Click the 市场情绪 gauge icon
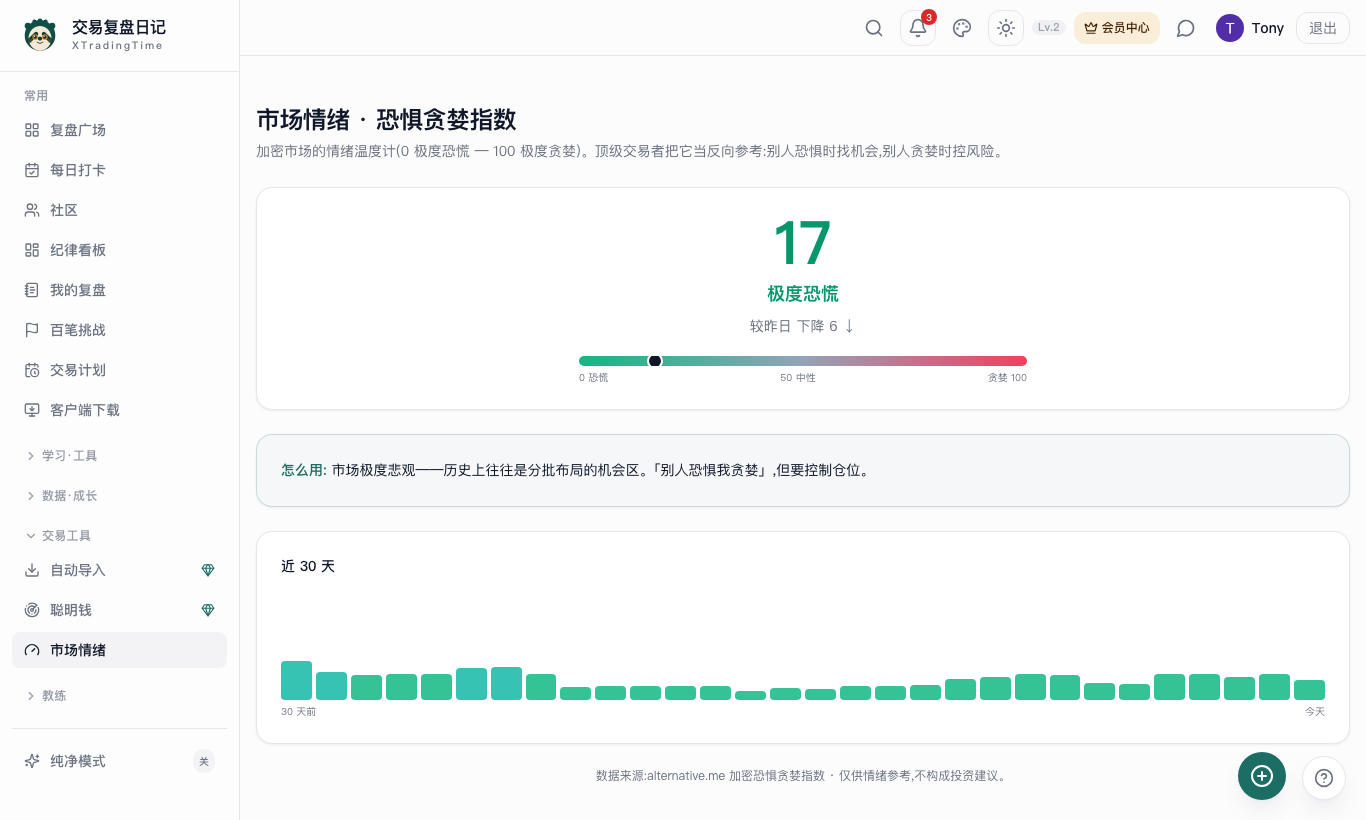1366x820 pixels. (x=32, y=650)
